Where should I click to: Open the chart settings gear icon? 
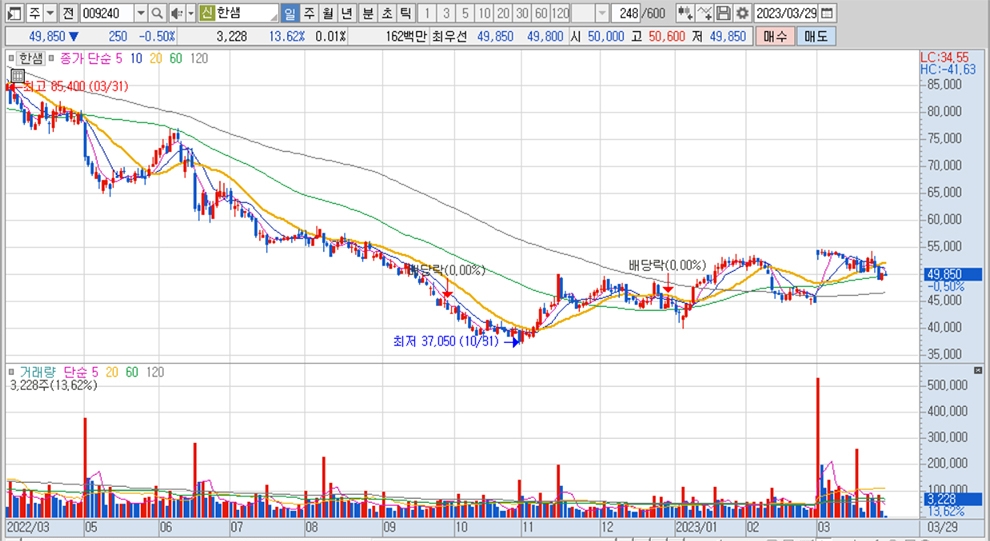point(741,13)
